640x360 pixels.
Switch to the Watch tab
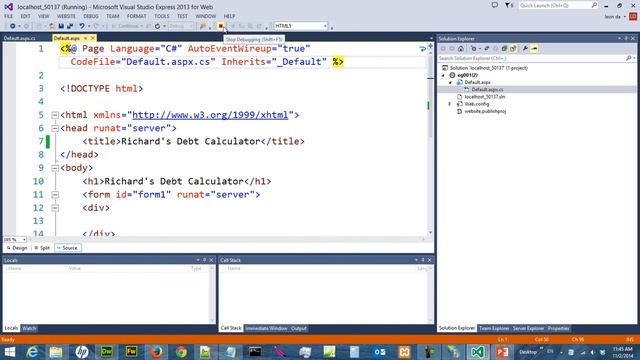tap(29, 328)
